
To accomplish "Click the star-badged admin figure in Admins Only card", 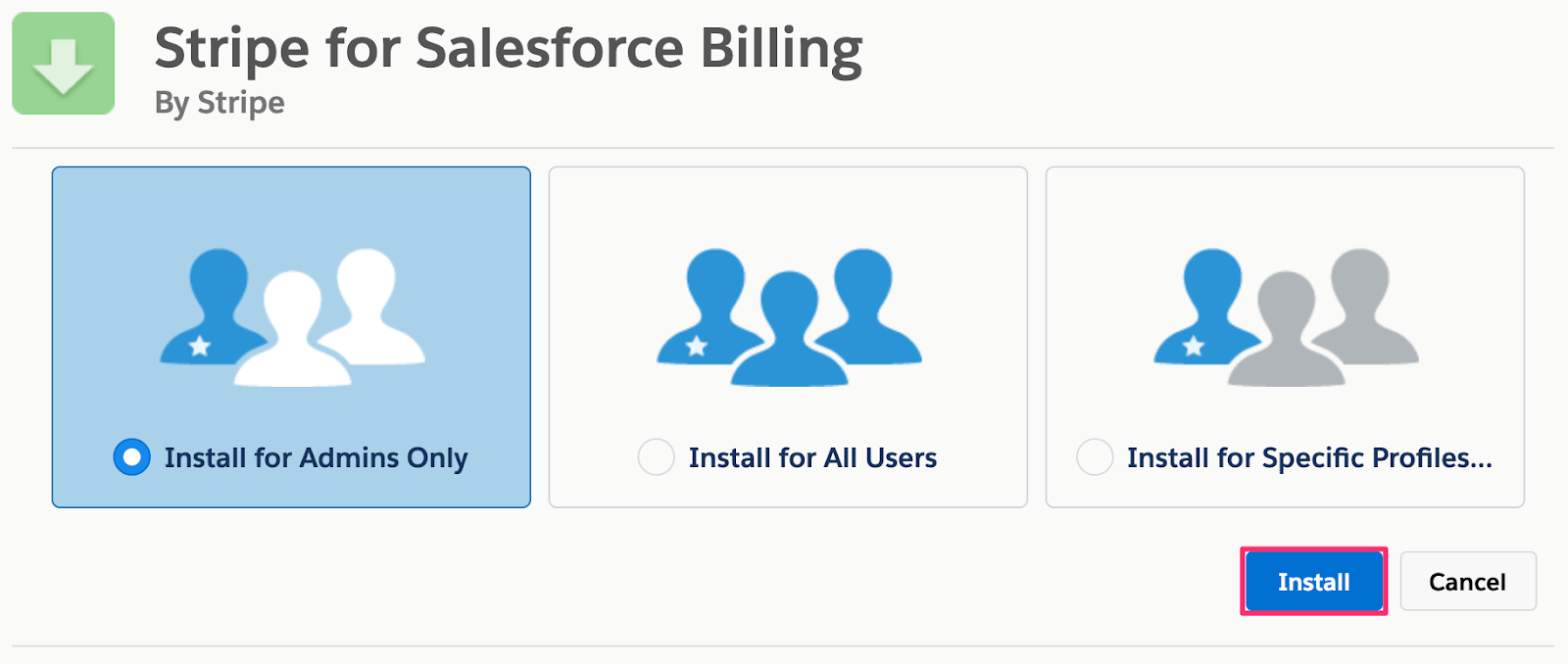I will 213,307.
